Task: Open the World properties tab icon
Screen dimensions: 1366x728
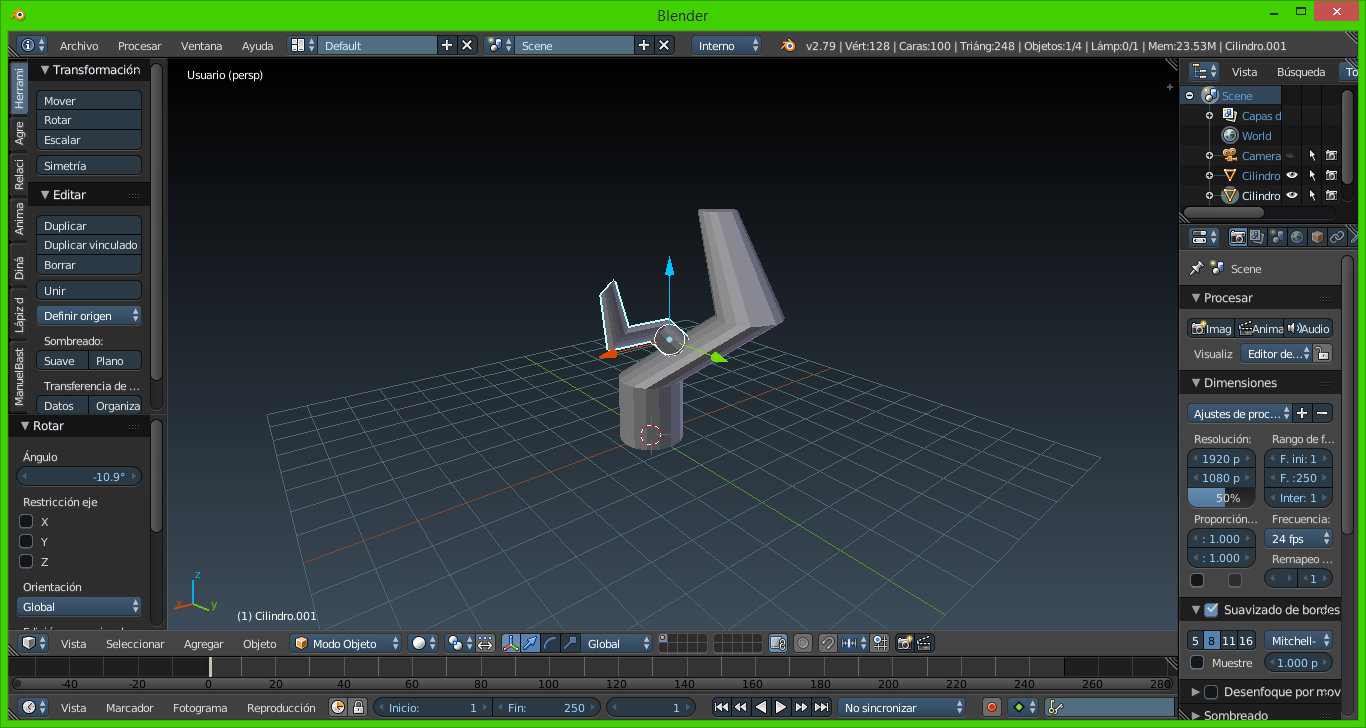Action: pos(1297,237)
